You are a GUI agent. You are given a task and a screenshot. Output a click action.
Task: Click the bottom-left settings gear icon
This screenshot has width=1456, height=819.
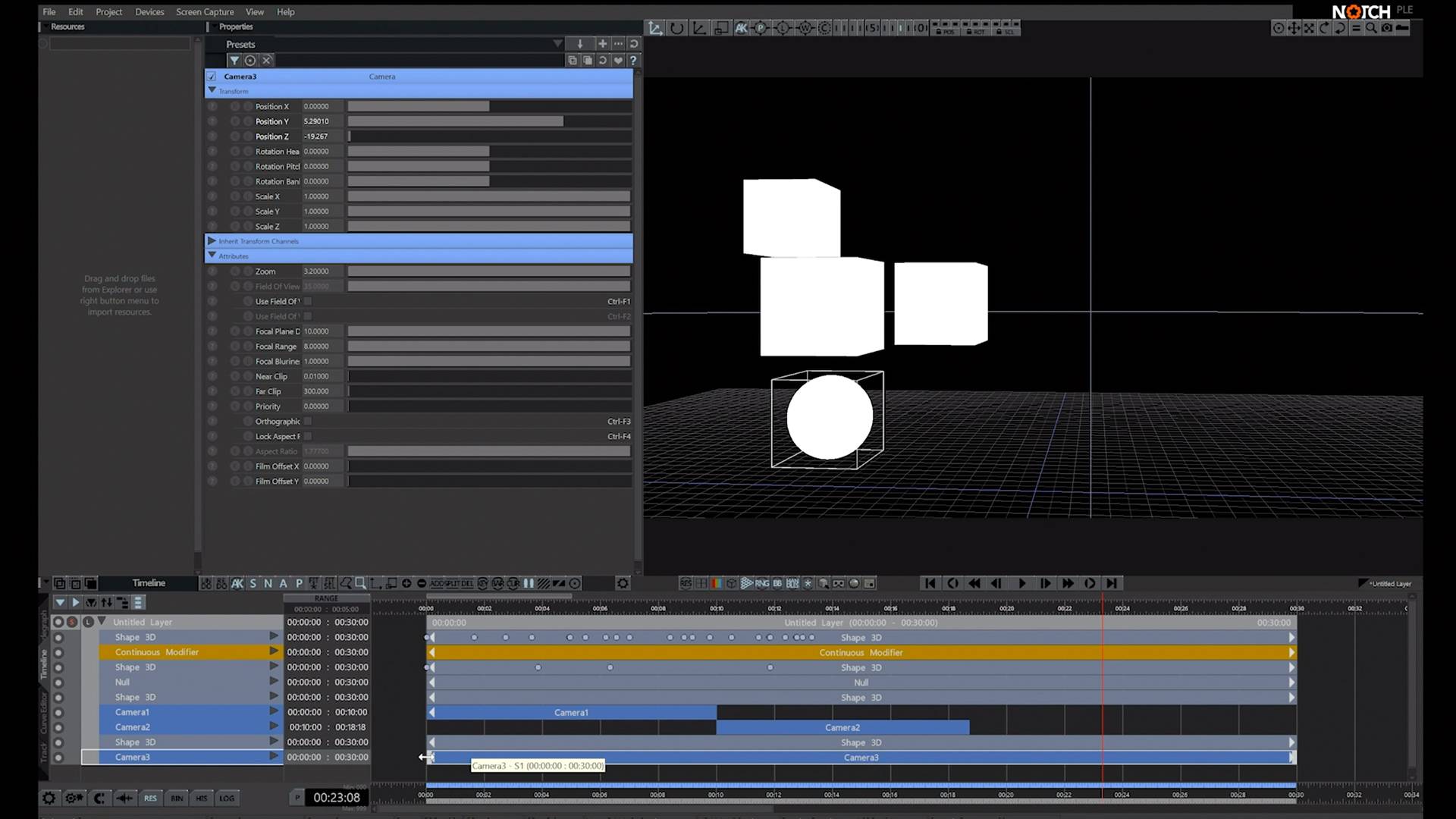click(49, 798)
